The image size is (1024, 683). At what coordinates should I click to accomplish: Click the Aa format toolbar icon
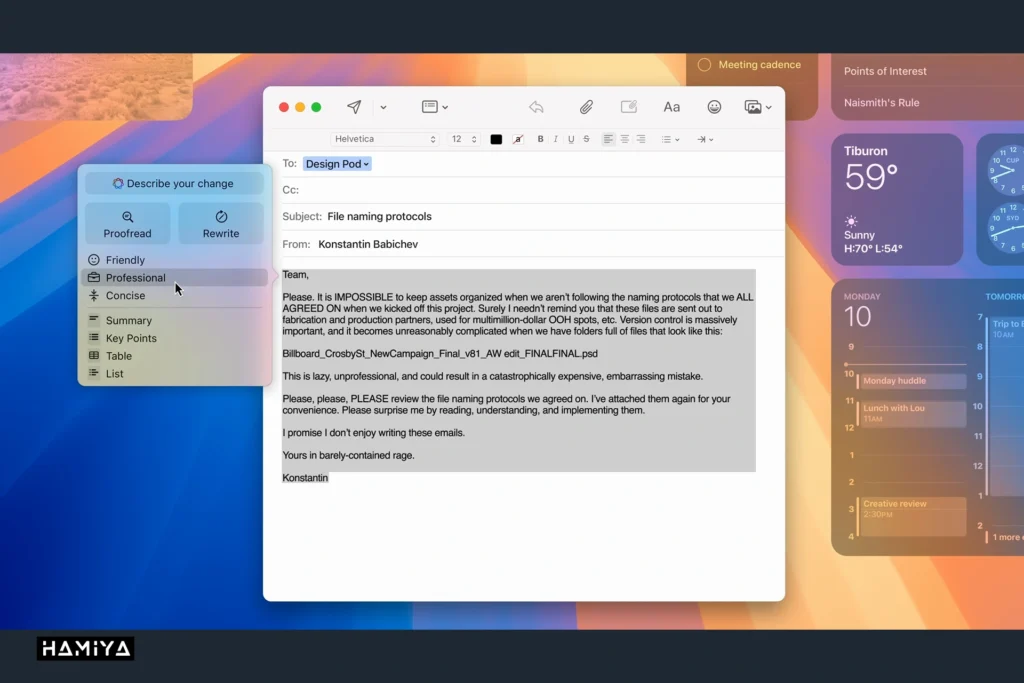tap(672, 107)
